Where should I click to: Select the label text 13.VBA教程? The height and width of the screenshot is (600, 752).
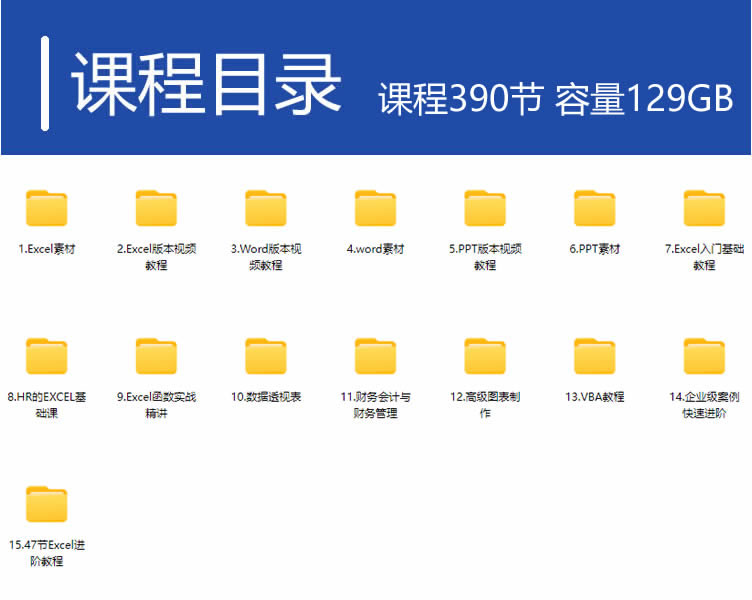(595, 397)
